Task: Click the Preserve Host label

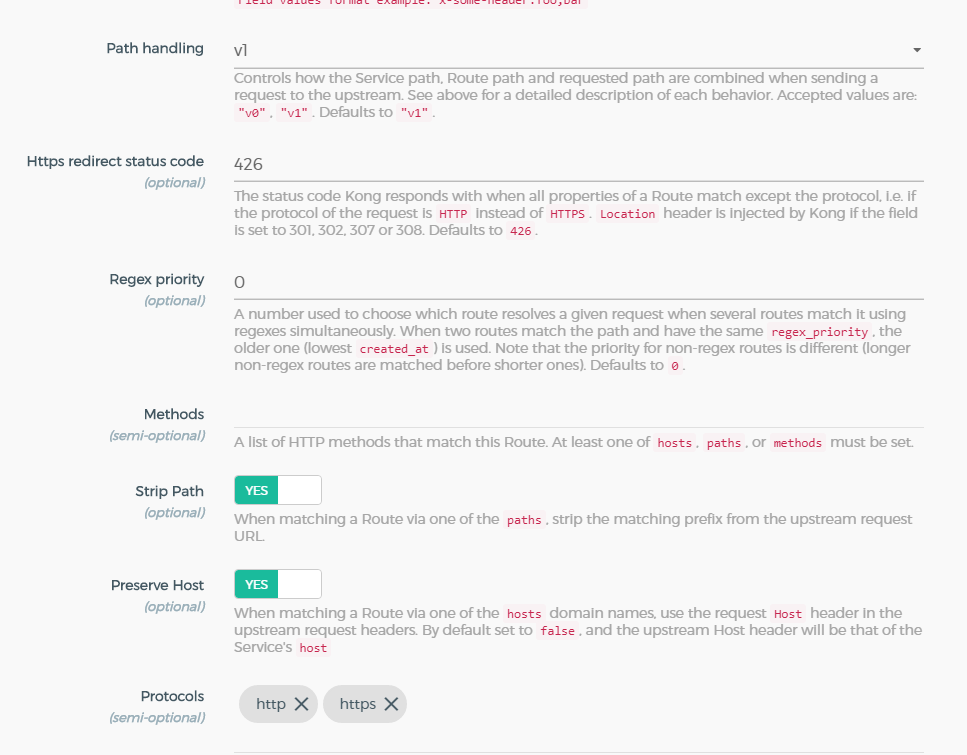Action: (x=157, y=585)
